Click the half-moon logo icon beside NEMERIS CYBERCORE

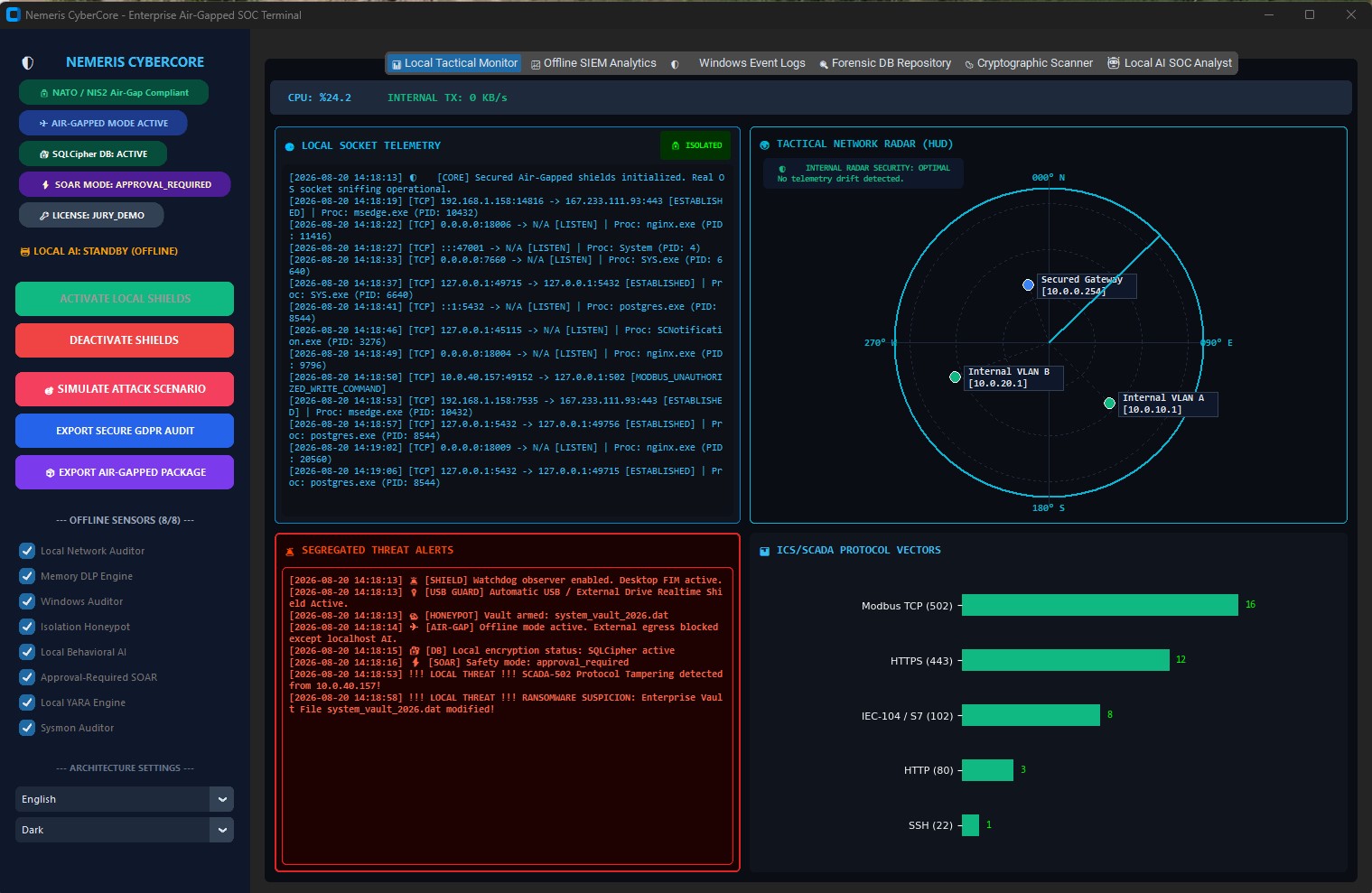tap(28, 63)
